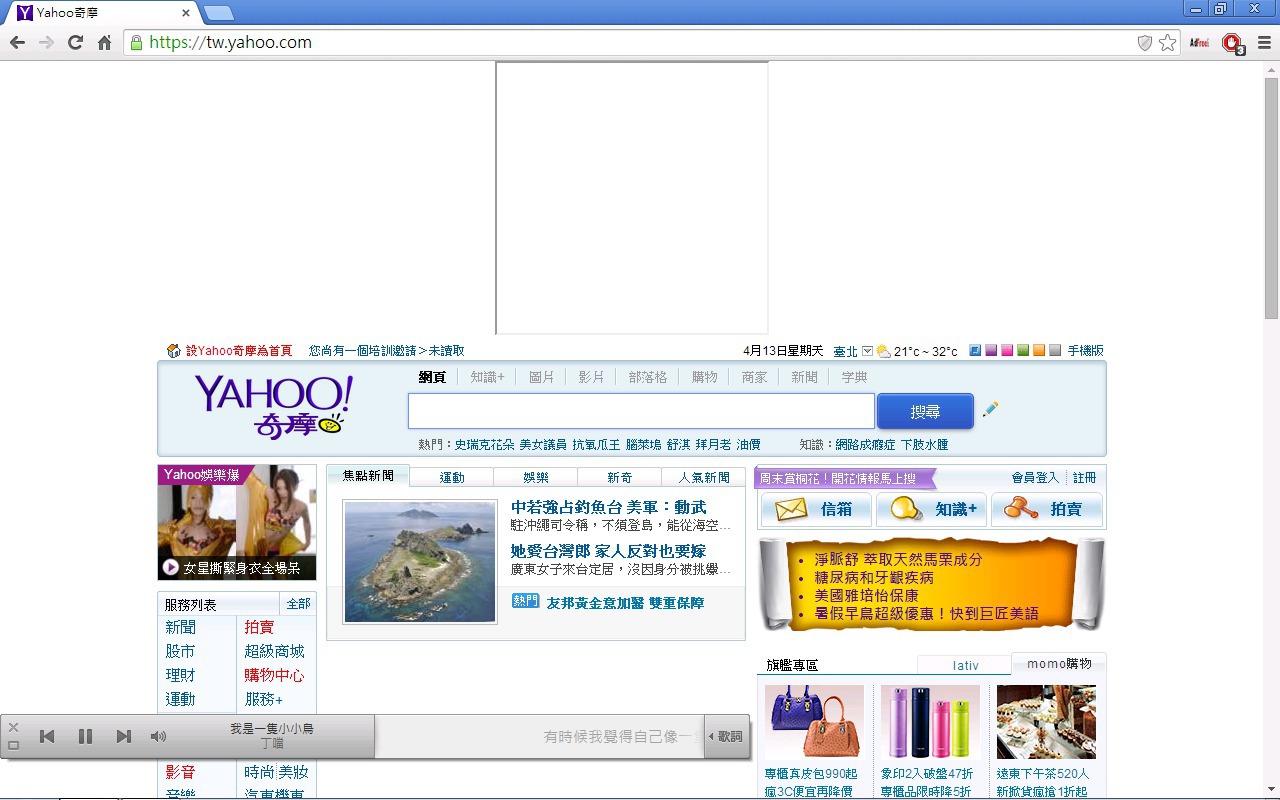This screenshot has width=1280, height=800.
Task: Skip to next track in music player
Action: click(x=123, y=736)
